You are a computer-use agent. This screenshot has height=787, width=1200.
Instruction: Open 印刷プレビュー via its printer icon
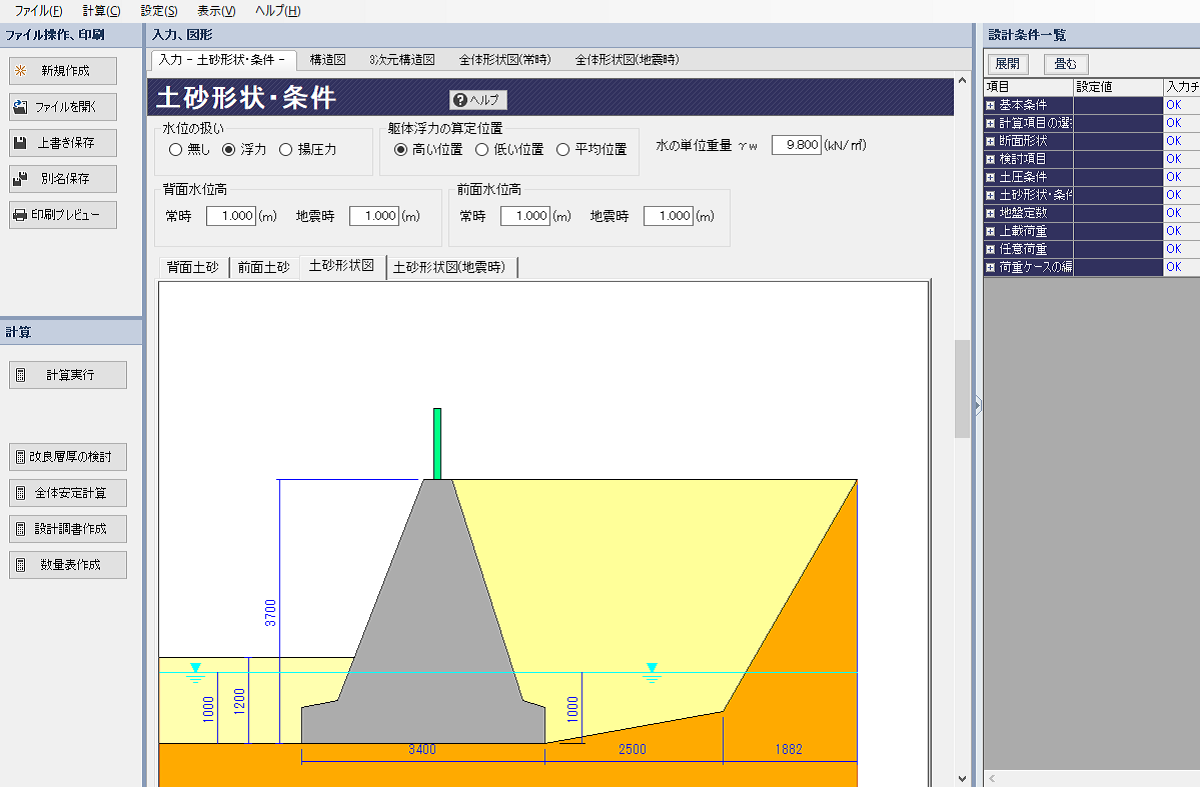point(20,215)
